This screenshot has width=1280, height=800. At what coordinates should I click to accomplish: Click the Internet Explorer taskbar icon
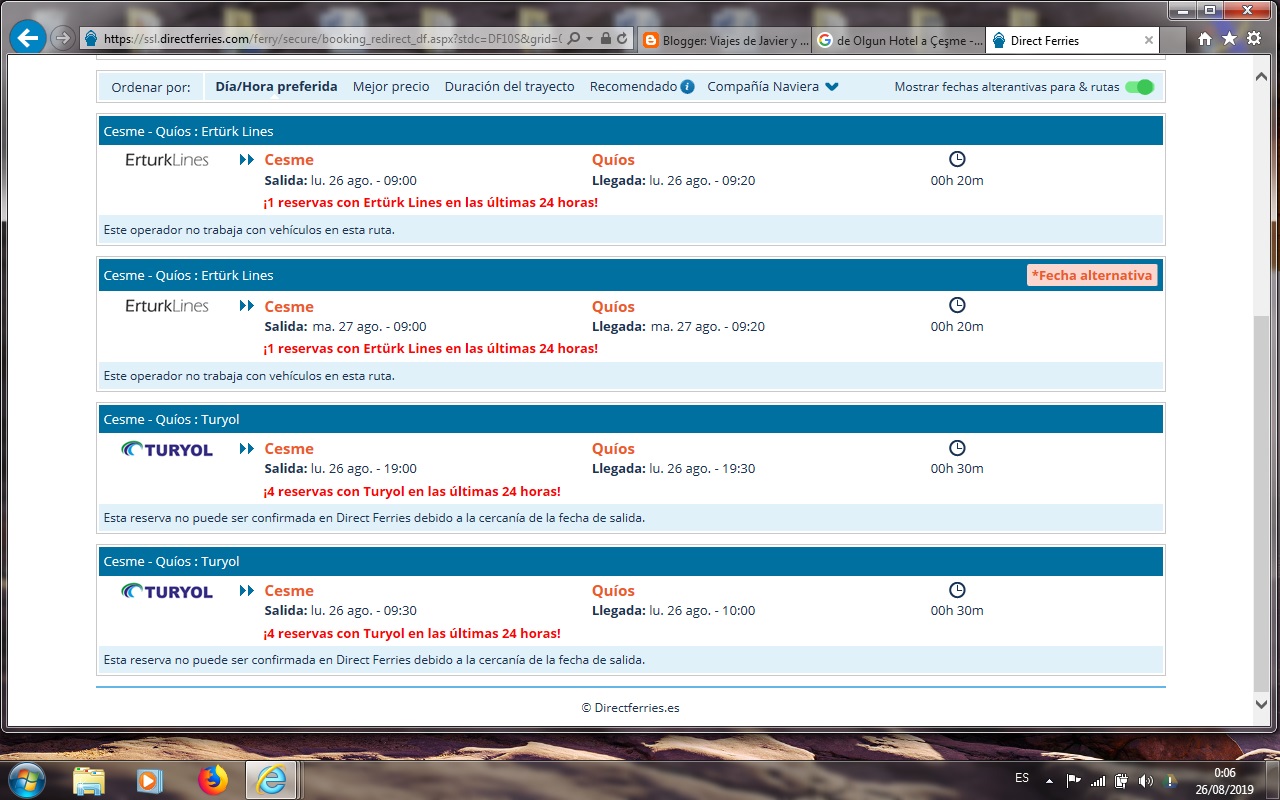(271, 780)
